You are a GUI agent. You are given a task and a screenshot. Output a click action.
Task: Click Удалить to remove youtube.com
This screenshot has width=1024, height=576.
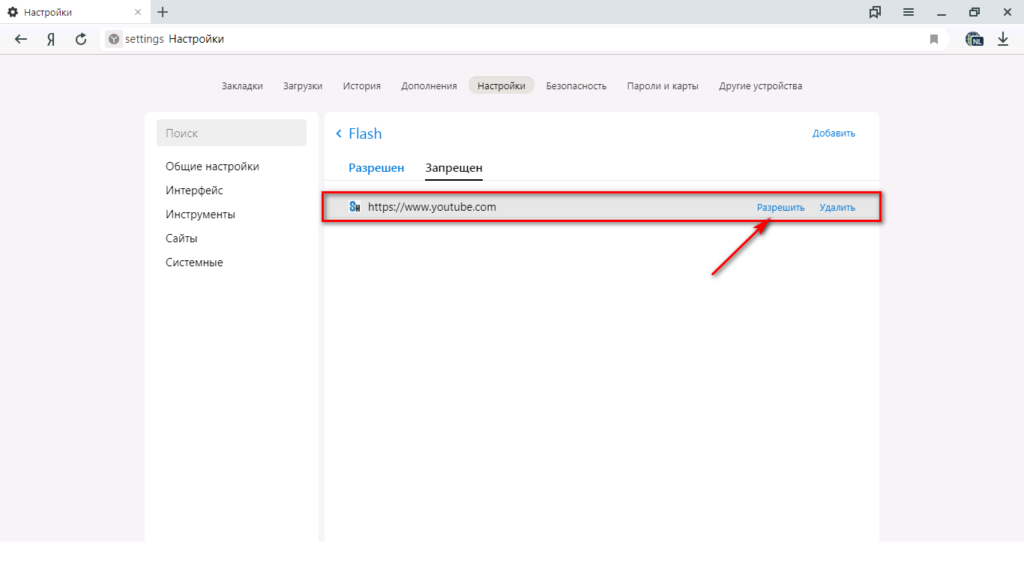[x=837, y=208]
